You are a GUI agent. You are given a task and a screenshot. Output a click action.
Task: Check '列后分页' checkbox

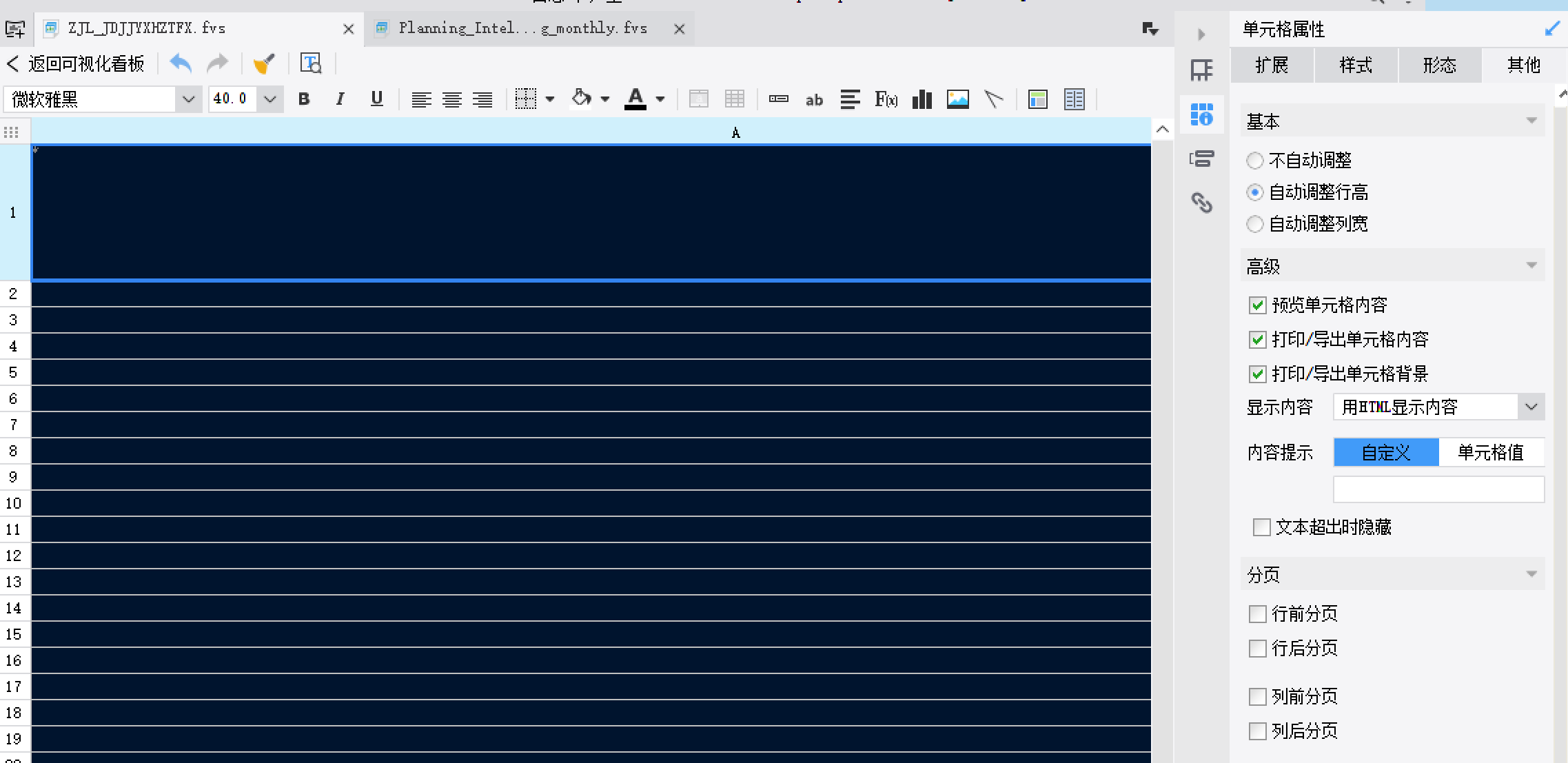click(1258, 731)
